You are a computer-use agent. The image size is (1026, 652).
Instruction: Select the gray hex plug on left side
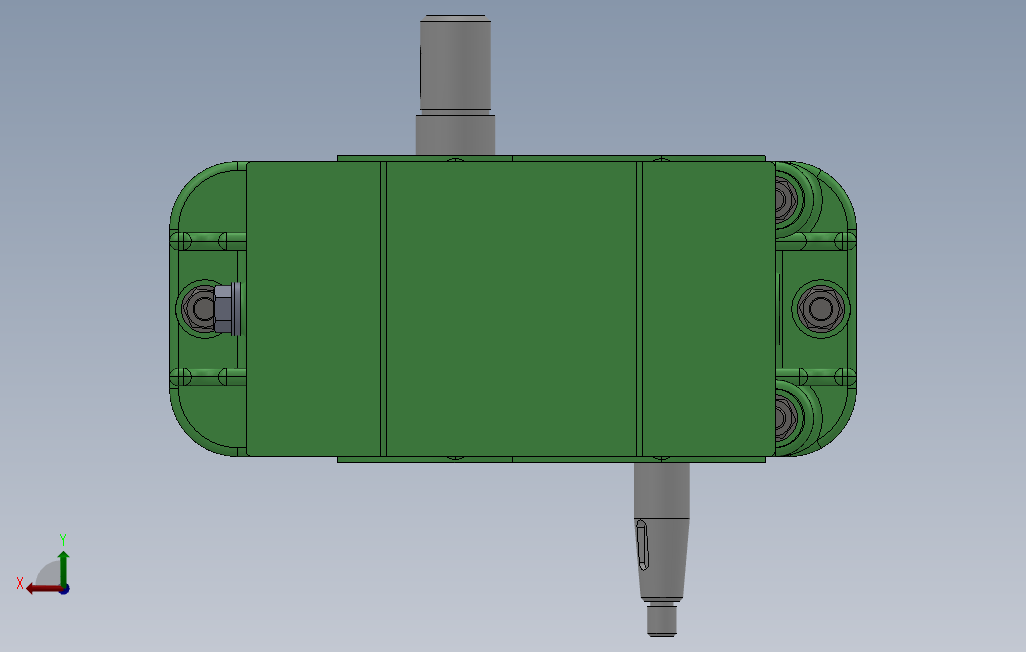click(x=227, y=309)
